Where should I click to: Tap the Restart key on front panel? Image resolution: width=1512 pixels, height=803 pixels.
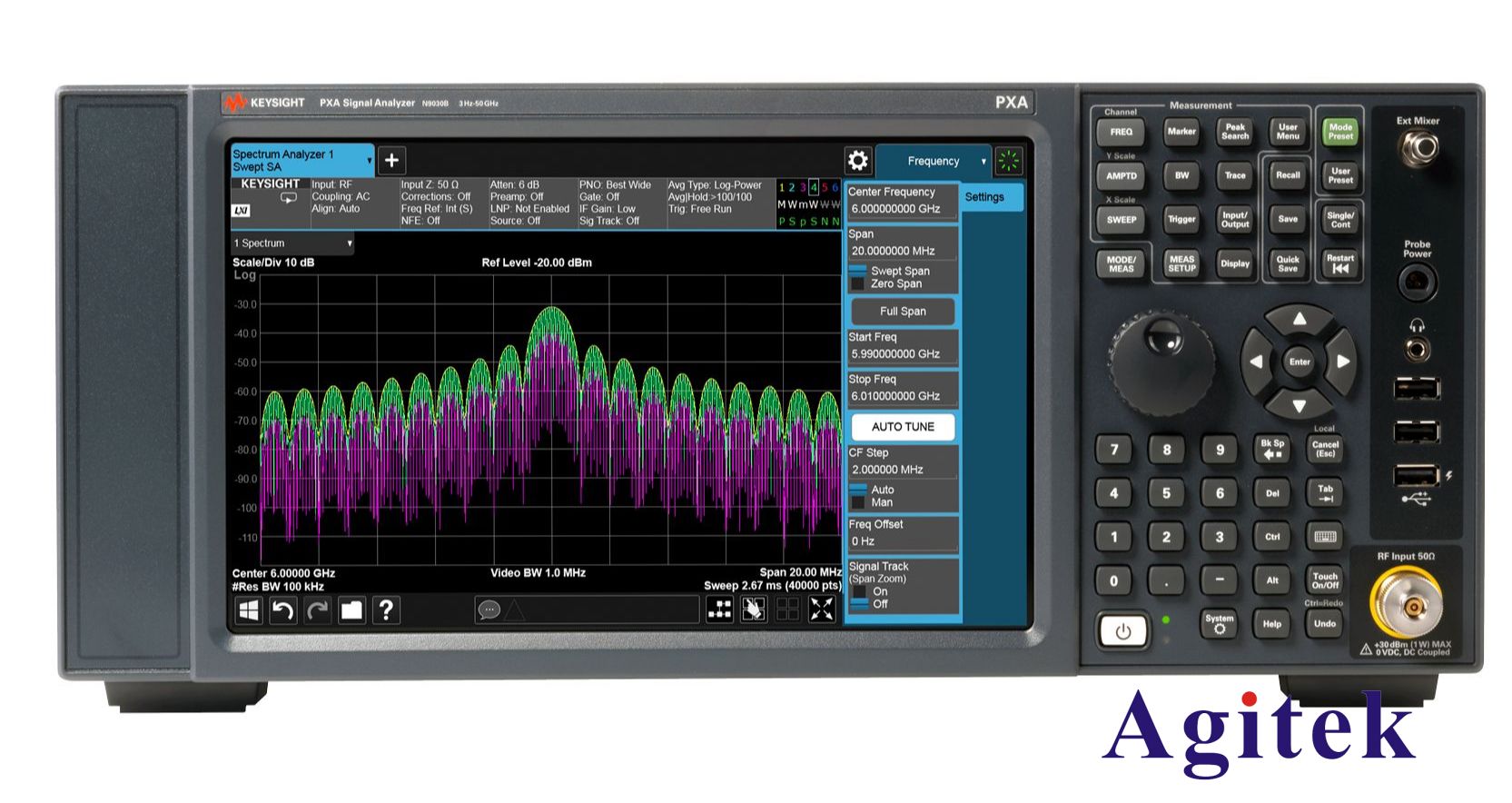(x=1340, y=263)
